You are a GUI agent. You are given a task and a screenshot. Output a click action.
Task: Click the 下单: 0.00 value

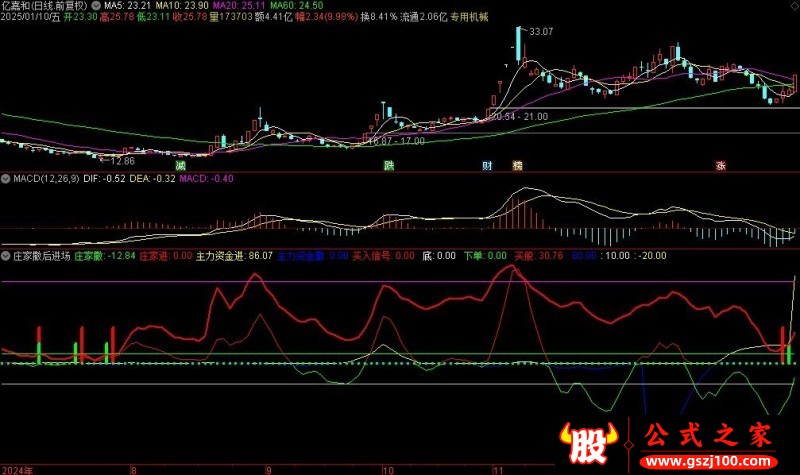point(485,256)
